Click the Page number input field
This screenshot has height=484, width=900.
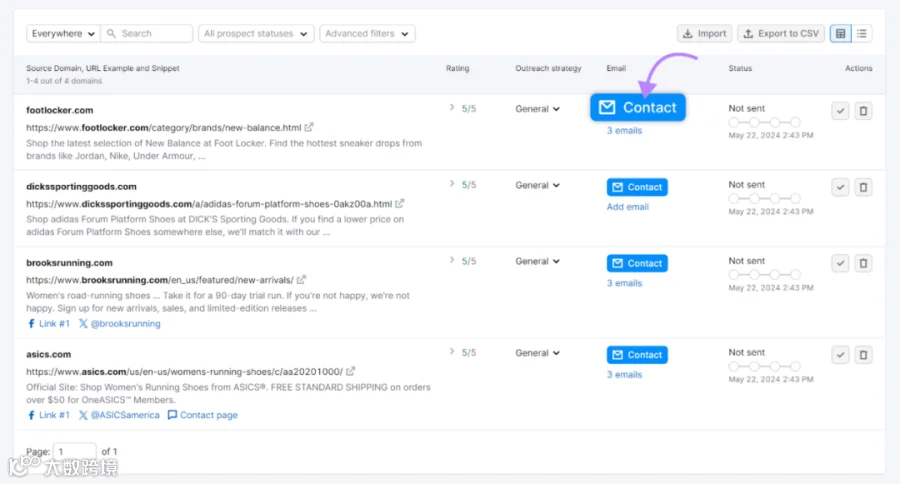[75, 451]
